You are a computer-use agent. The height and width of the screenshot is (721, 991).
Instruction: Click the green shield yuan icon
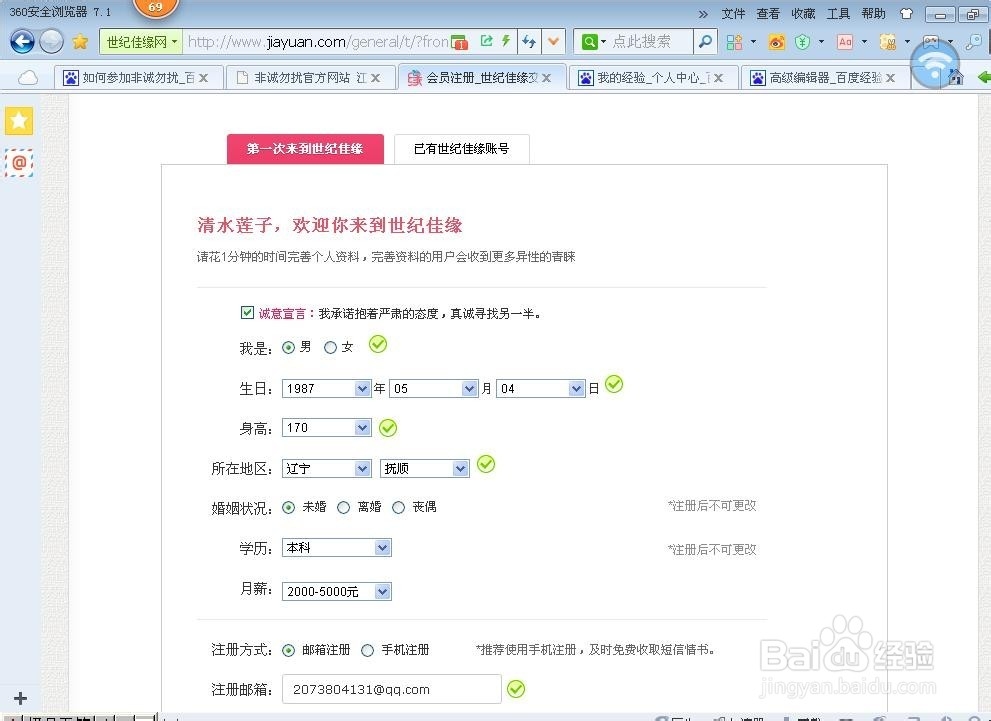(x=802, y=42)
